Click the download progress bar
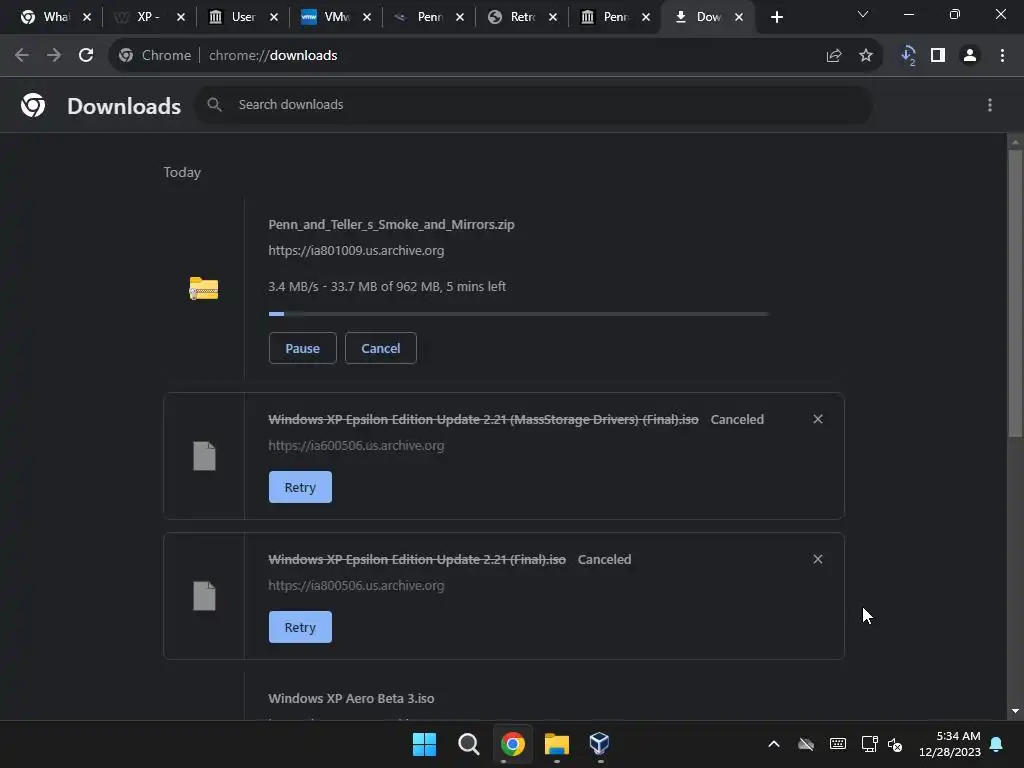The height and width of the screenshot is (768, 1024). pos(519,314)
